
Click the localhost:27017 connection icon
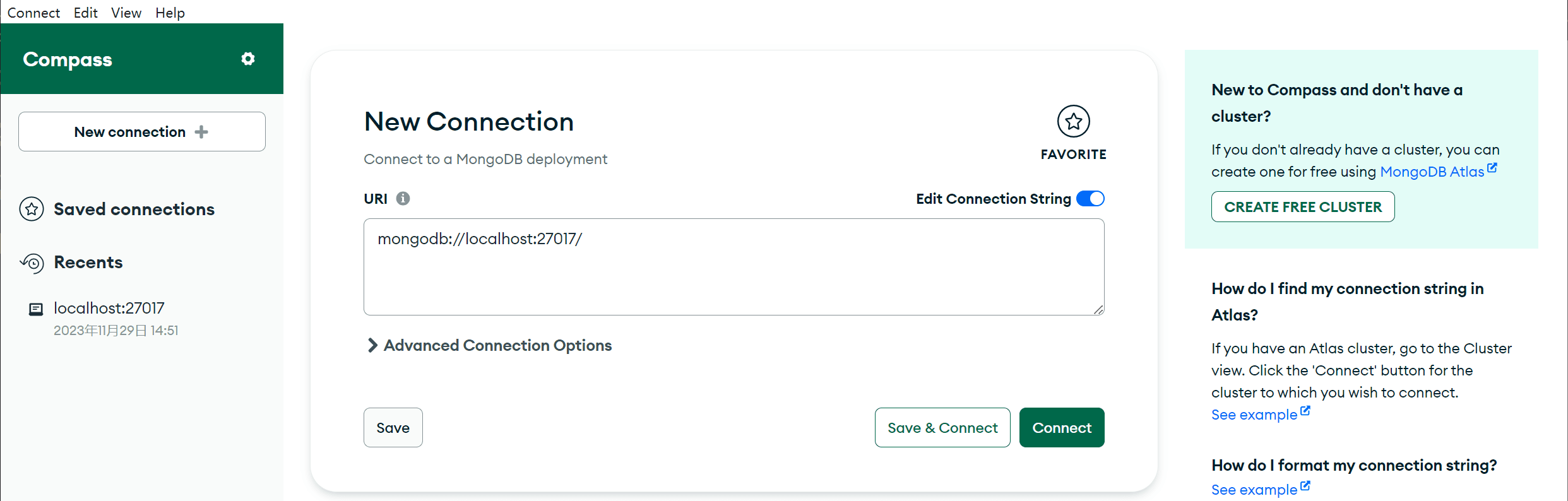[x=36, y=309]
